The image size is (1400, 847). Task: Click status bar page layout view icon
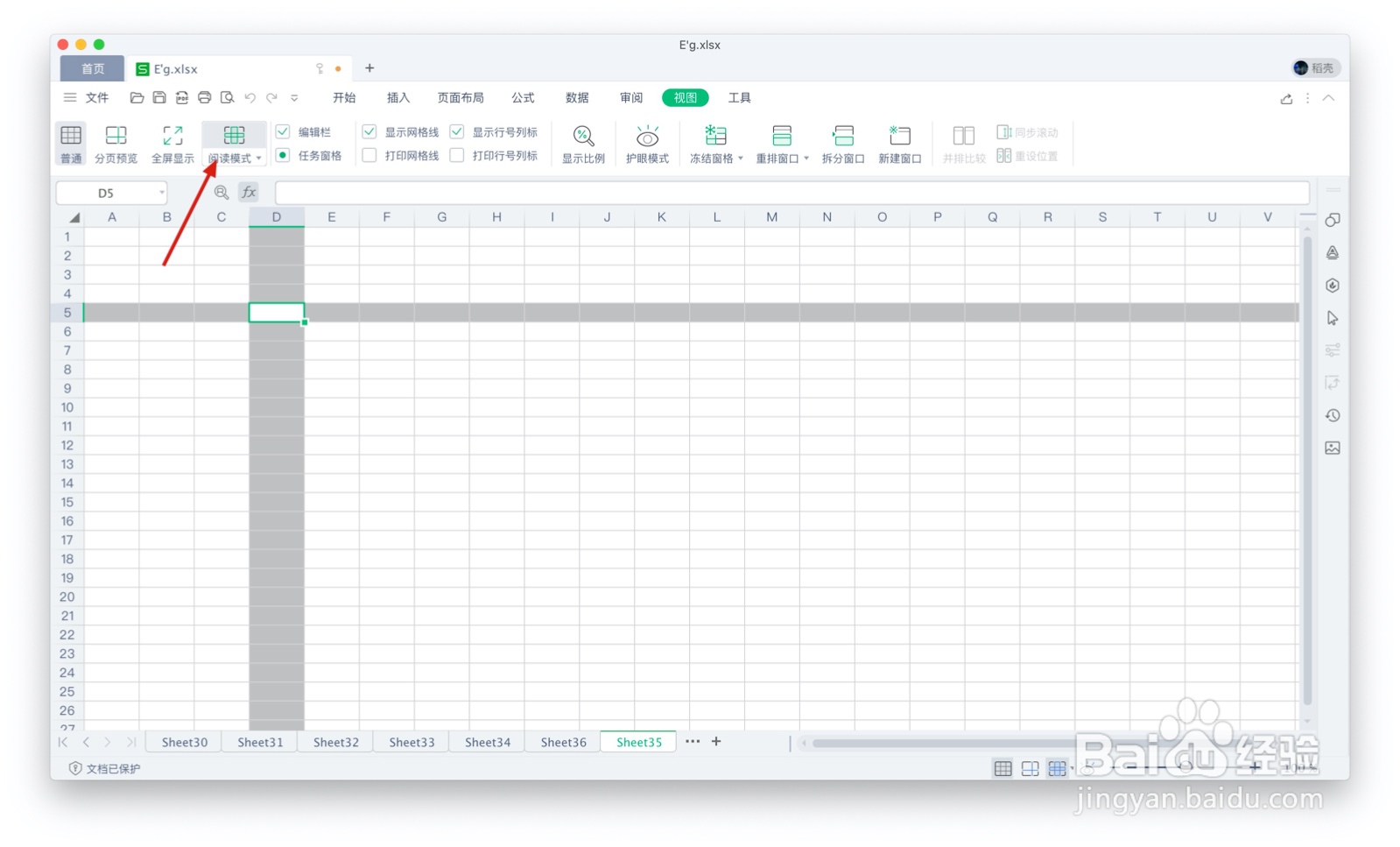point(1031,768)
